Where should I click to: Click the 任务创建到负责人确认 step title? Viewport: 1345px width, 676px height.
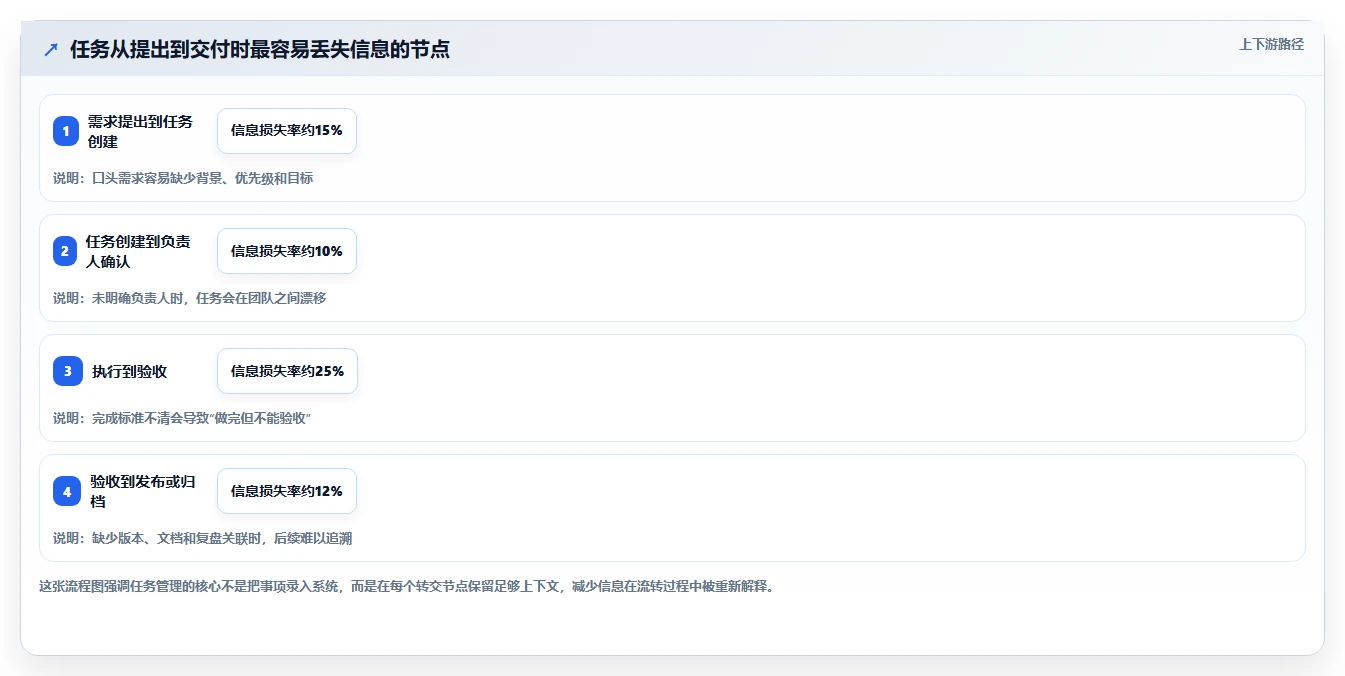[x=138, y=251]
